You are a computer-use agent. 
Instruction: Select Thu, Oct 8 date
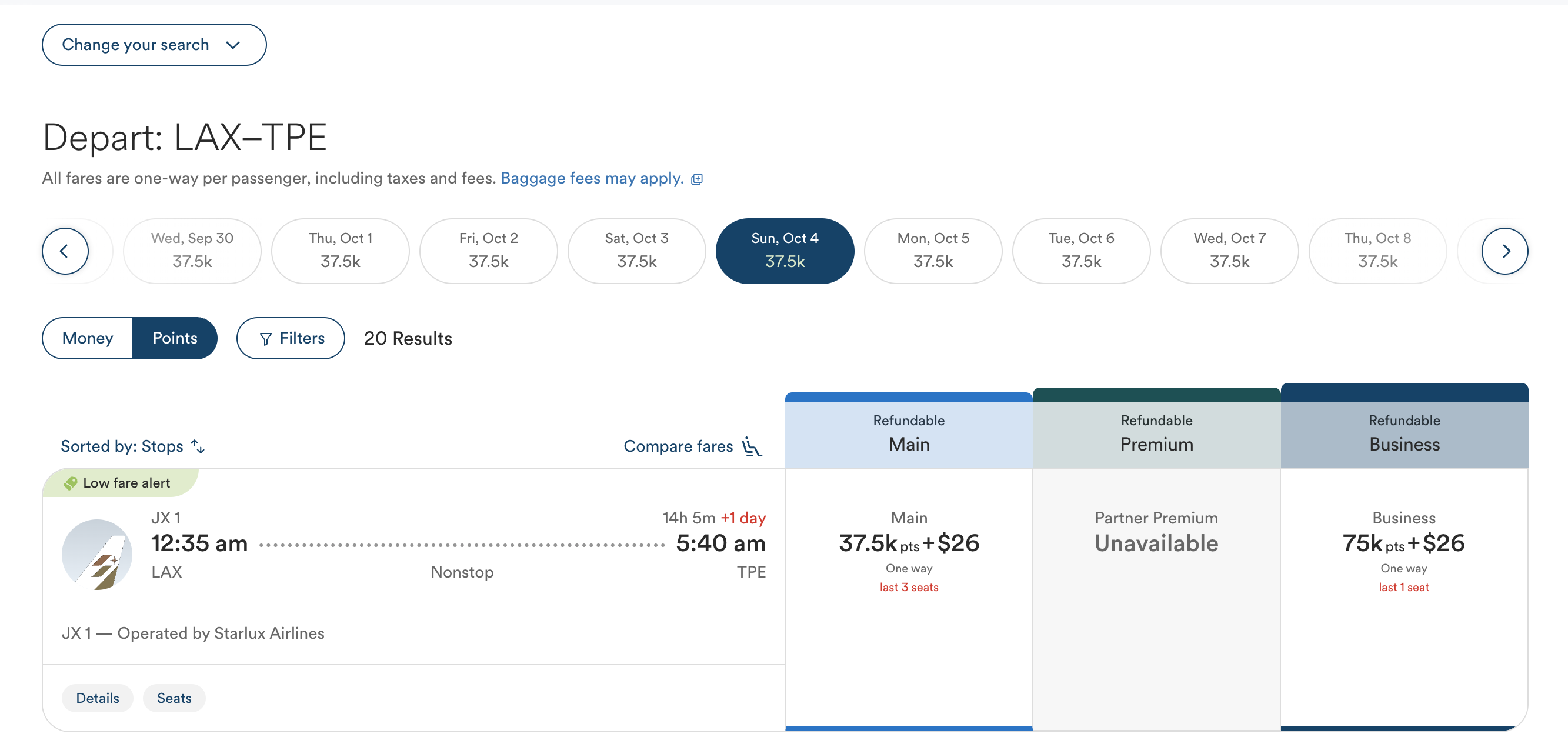pos(1378,251)
